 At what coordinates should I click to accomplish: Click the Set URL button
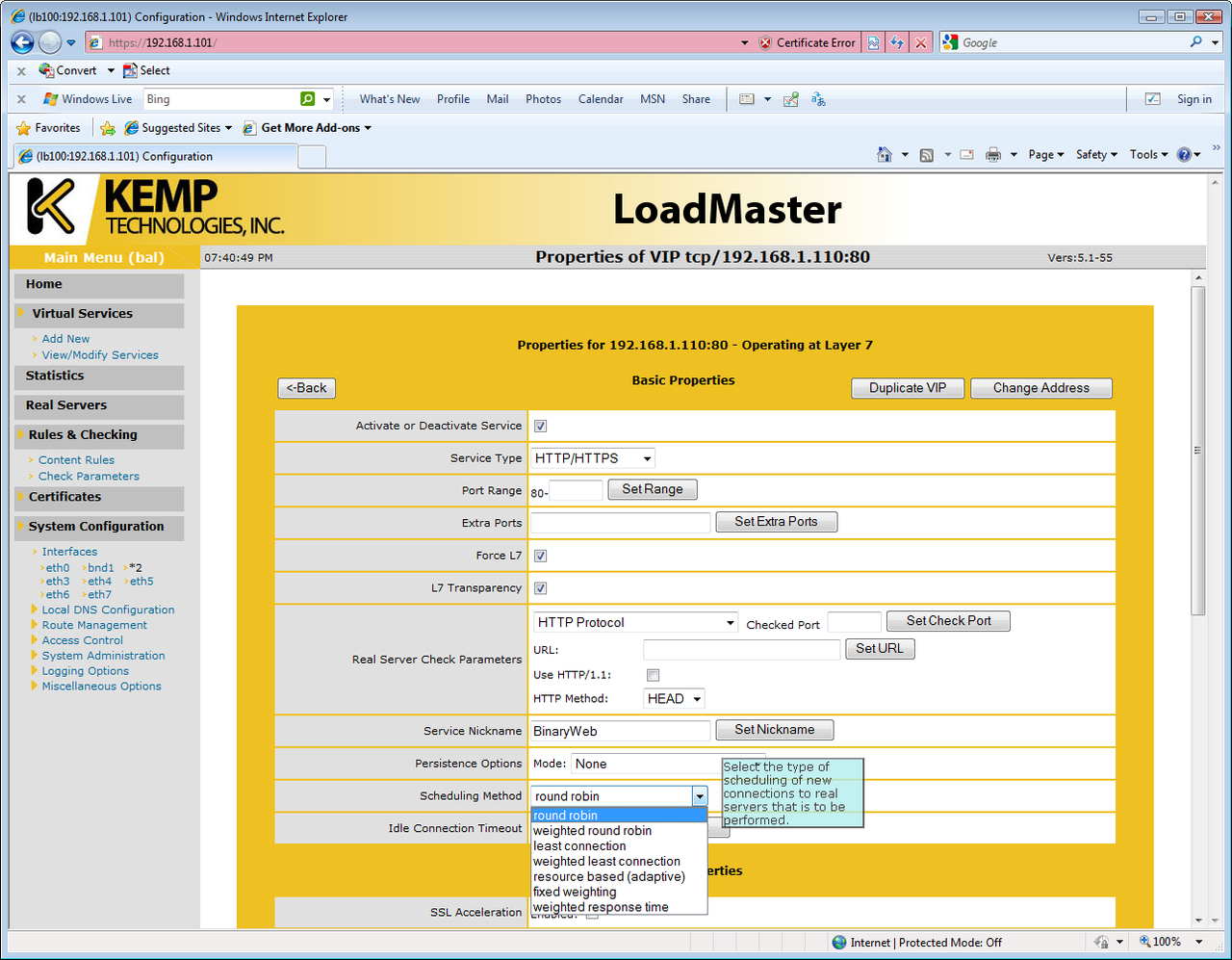880,649
